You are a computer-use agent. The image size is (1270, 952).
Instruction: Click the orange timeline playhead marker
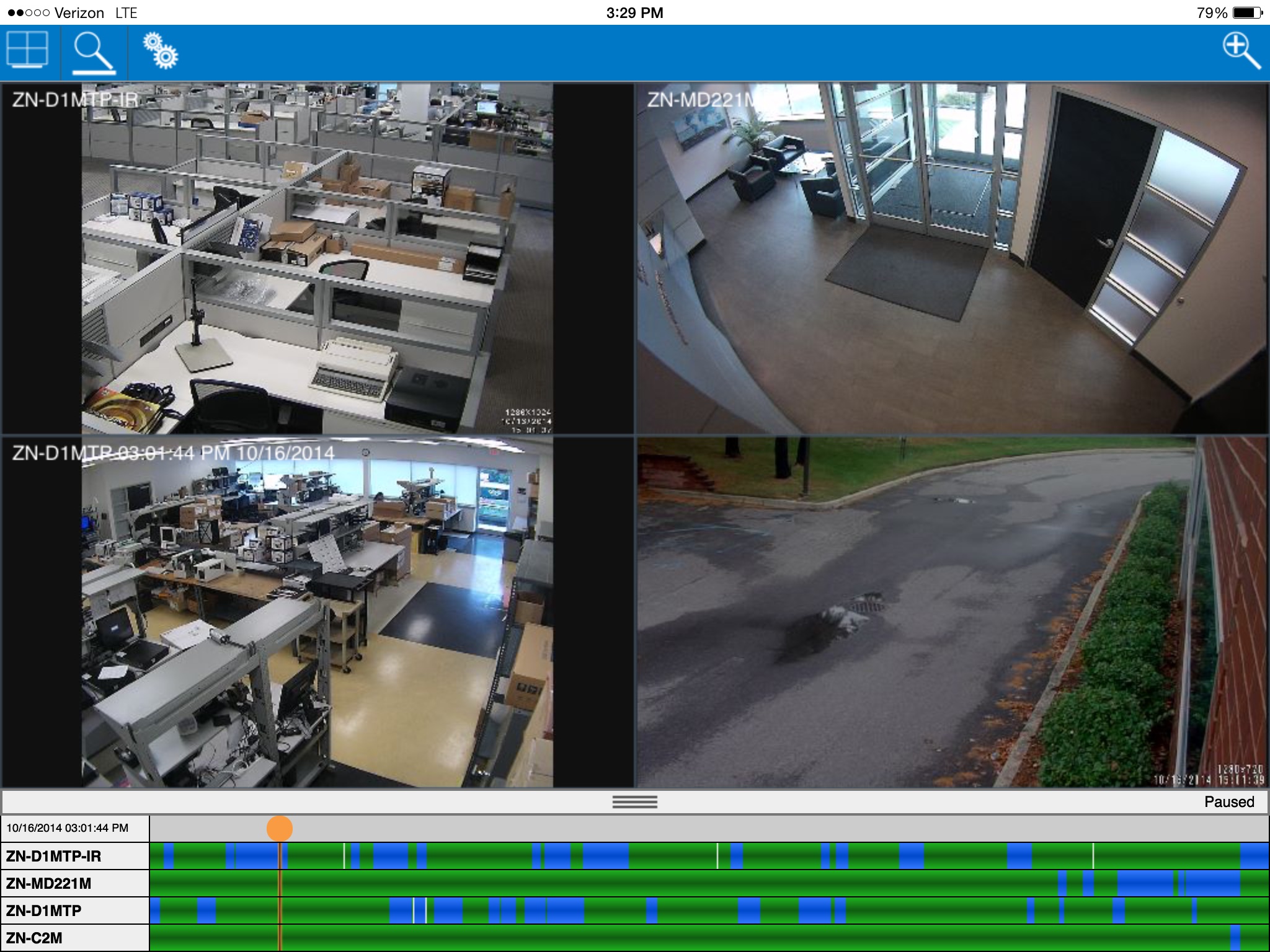coord(280,829)
